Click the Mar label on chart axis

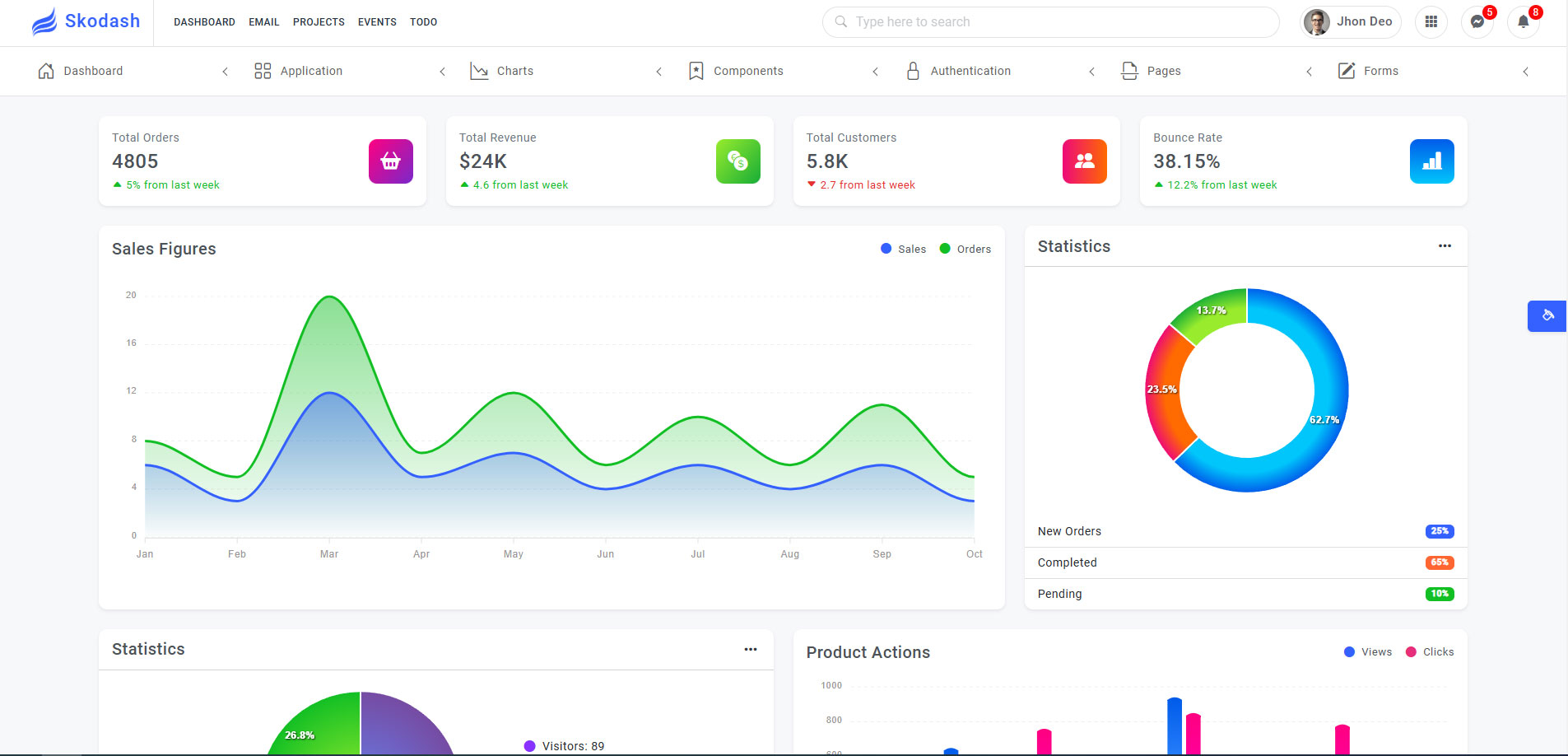pyautogui.click(x=329, y=554)
